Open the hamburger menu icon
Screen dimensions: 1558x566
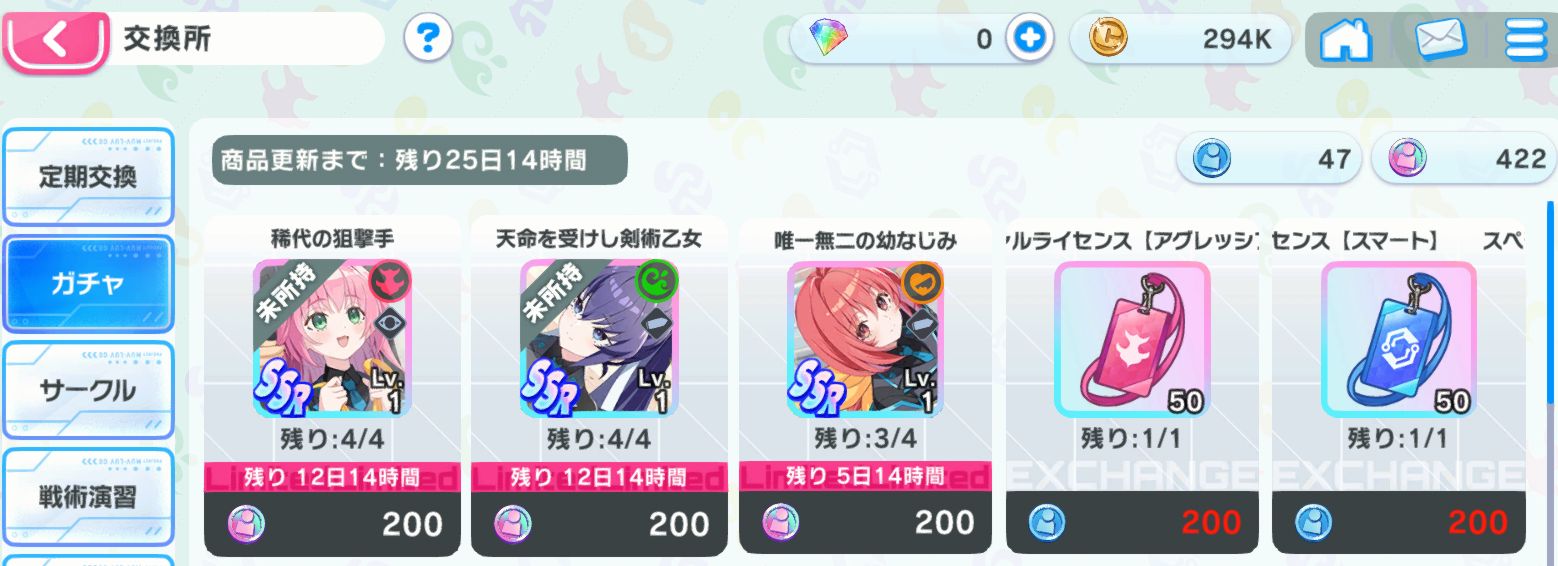(1527, 40)
